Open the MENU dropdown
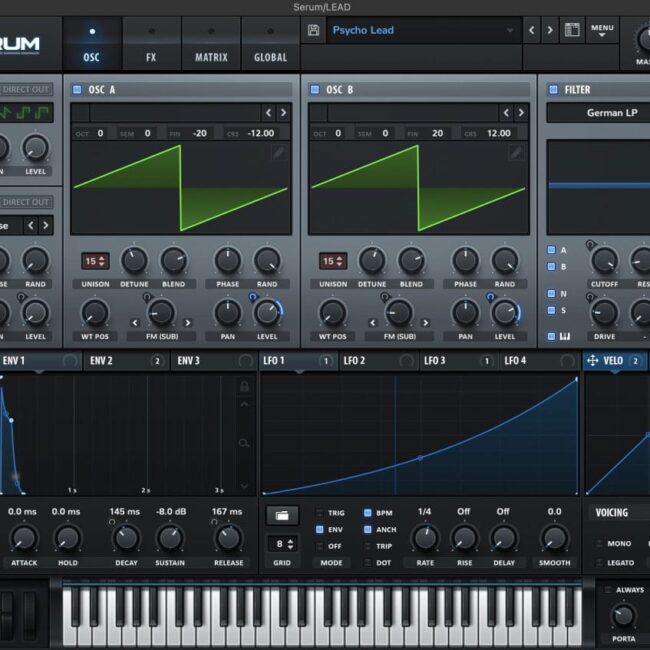 point(602,31)
